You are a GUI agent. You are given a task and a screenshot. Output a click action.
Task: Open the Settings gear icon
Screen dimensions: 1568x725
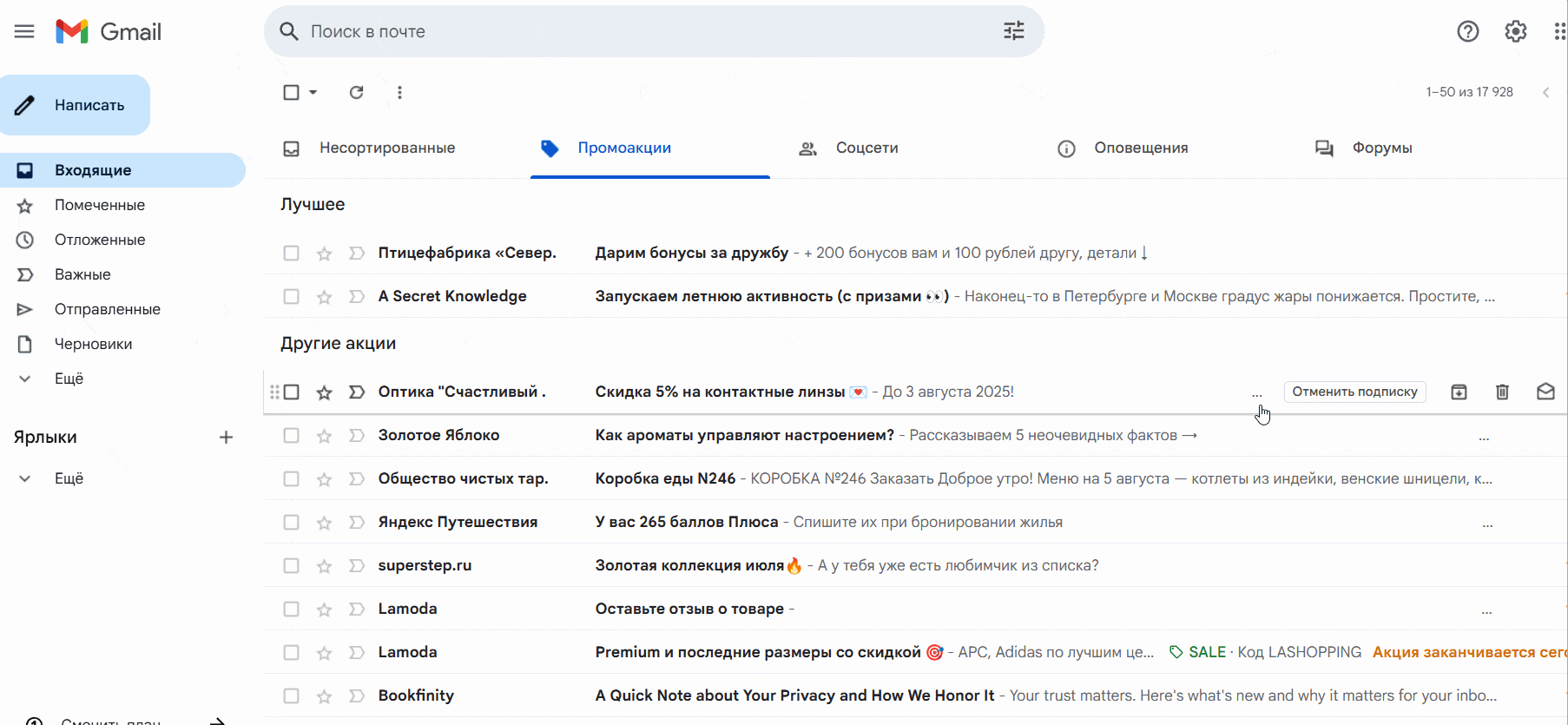[1516, 31]
